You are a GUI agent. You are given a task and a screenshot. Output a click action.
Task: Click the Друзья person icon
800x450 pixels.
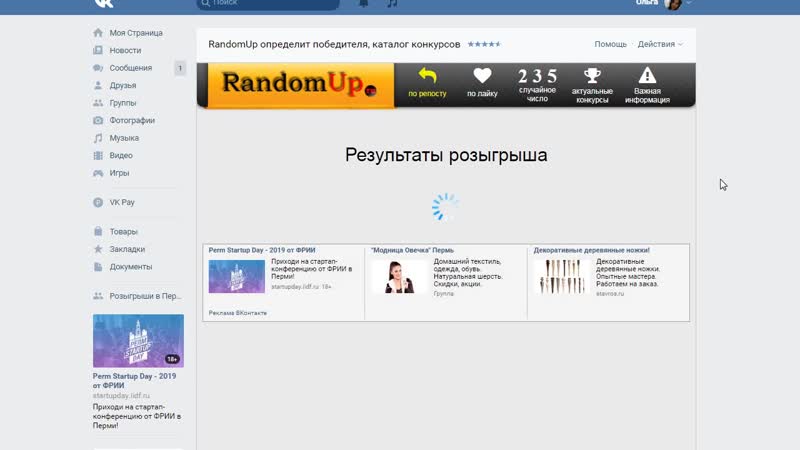(x=98, y=85)
